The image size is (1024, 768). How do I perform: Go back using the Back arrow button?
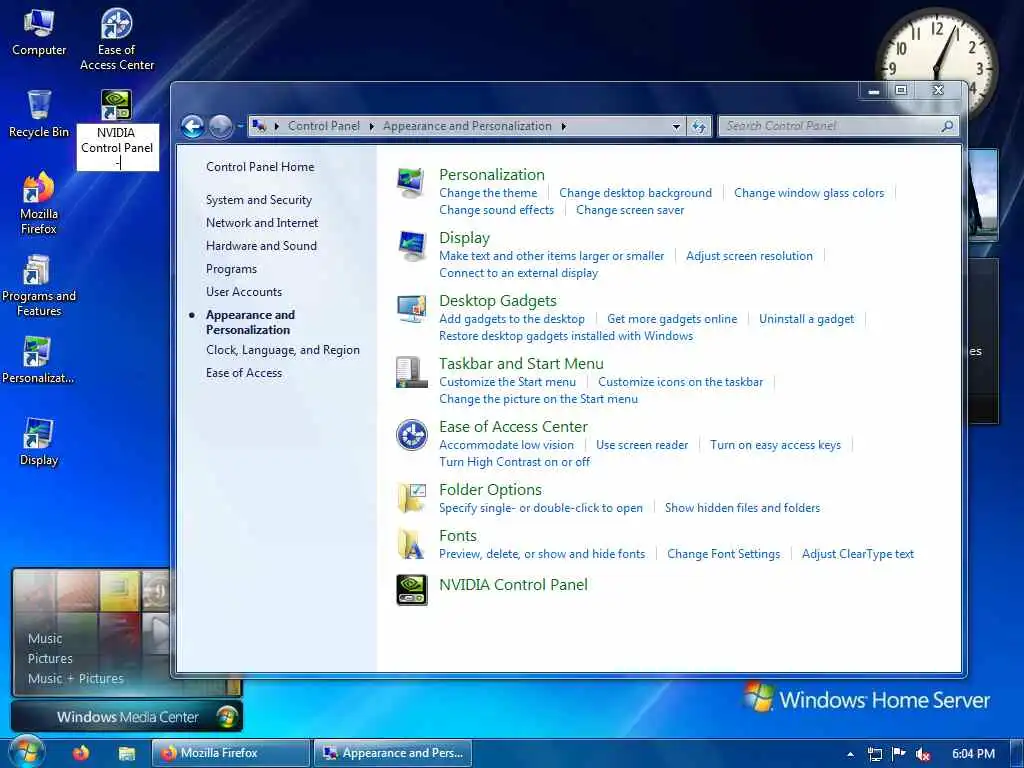[193, 126]
